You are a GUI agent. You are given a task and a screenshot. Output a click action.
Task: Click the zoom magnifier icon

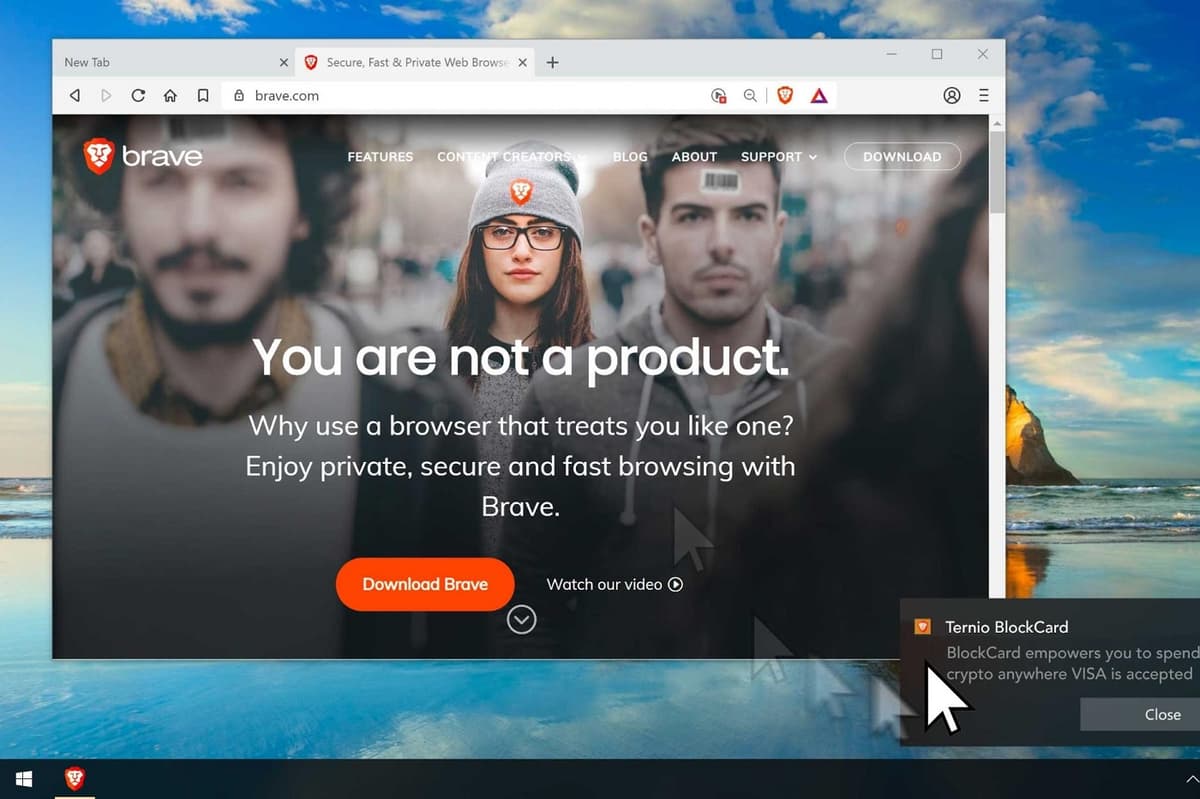tap(750, 95)
